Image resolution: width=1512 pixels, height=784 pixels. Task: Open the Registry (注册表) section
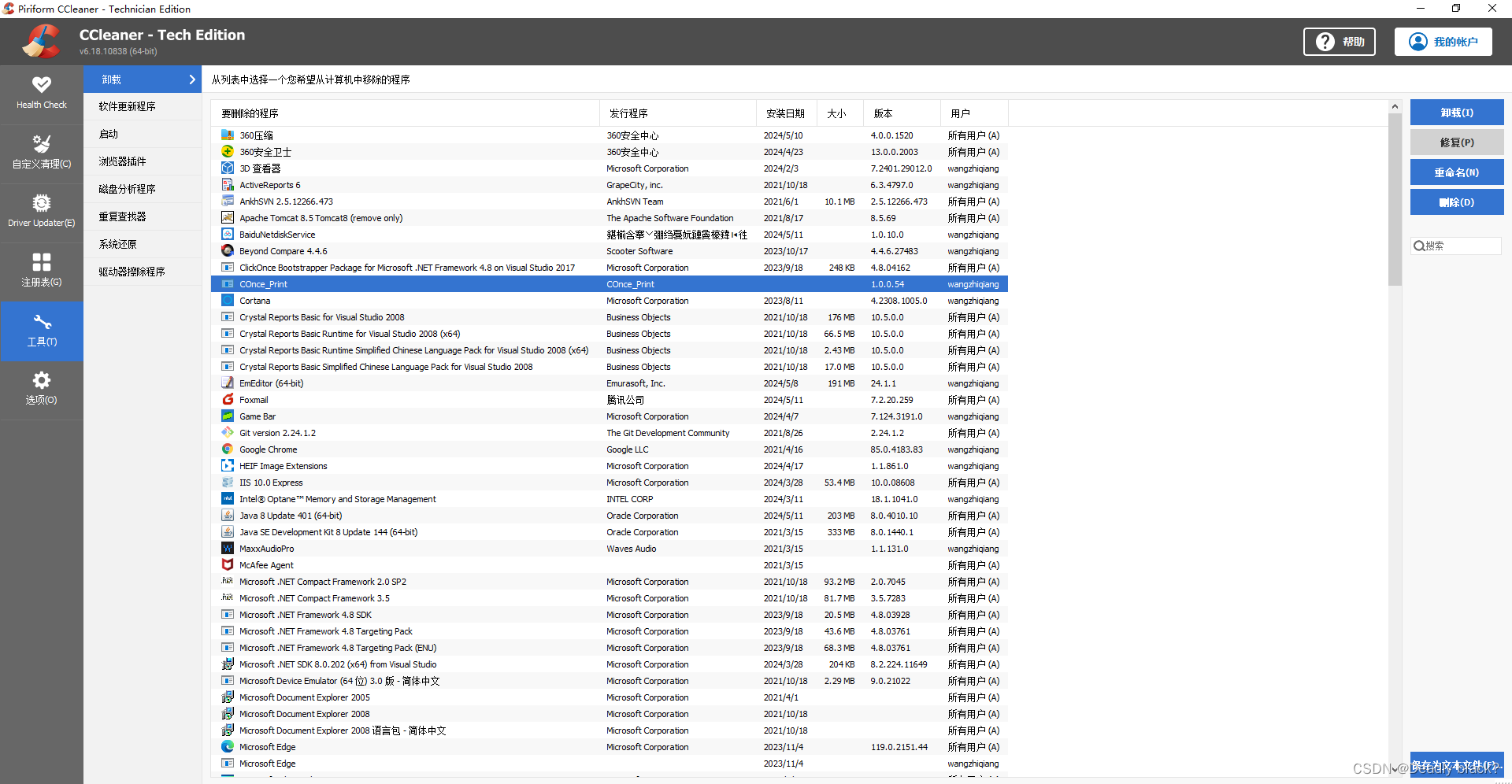click(42, 272)
